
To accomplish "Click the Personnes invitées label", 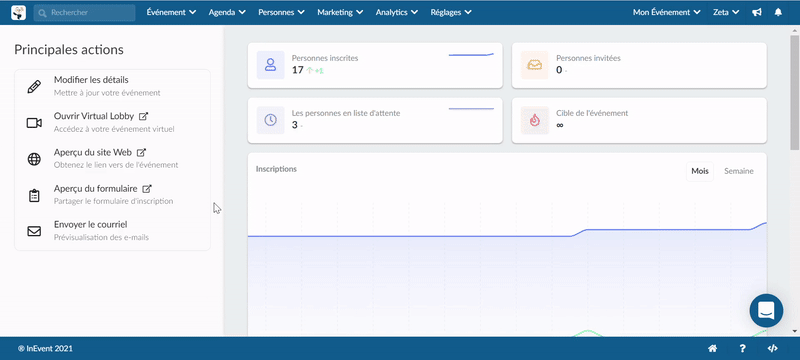I will point(588,58).
